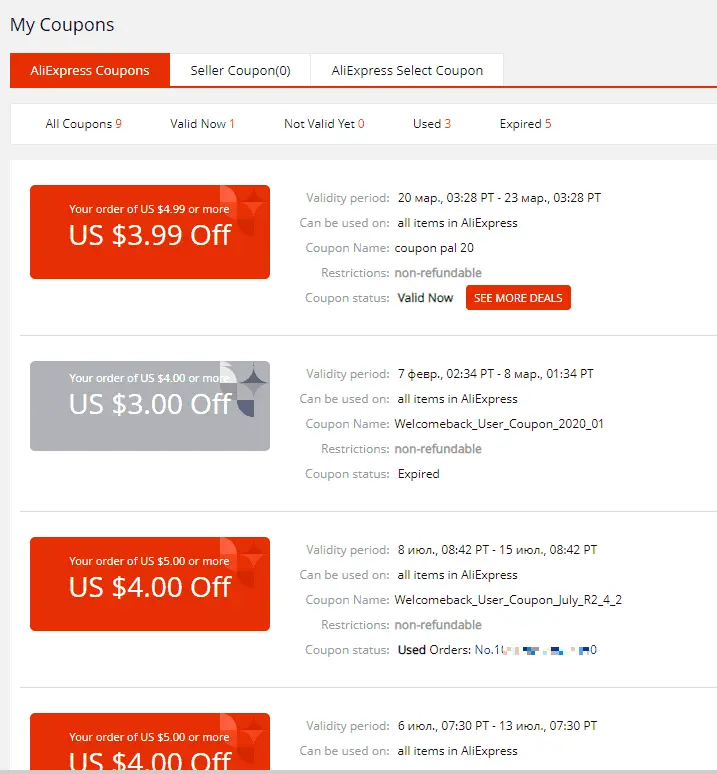Show All Coupons filter
This screenshot has height=774, width=717.
[x=83, y=124]
